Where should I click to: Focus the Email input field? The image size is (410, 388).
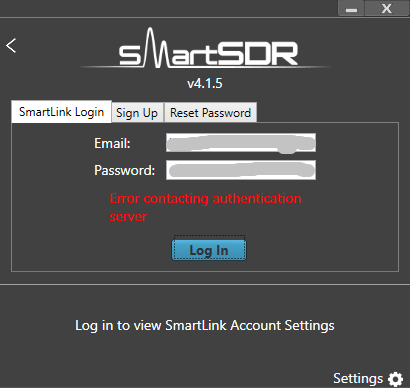241,143
